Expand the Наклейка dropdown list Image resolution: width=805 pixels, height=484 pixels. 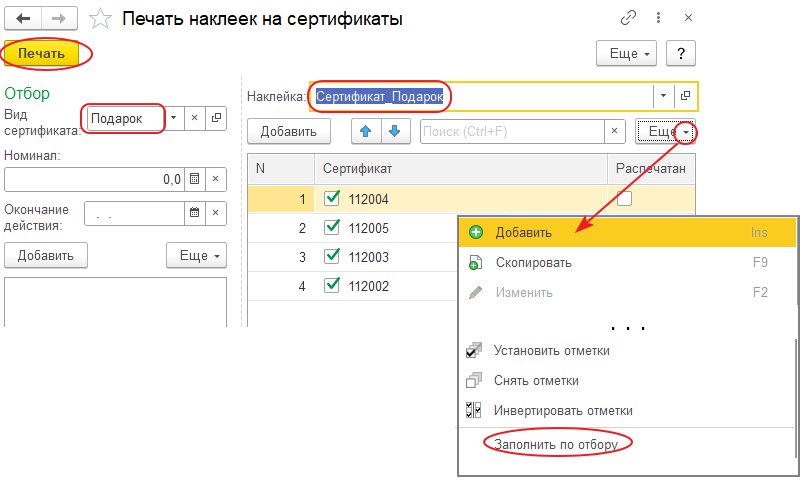click(663, 96)
